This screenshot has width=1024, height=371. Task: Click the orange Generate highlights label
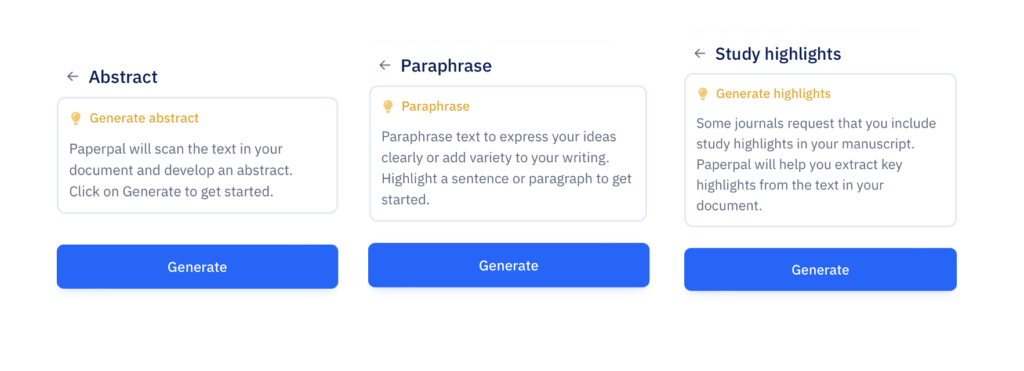[773, 94]
